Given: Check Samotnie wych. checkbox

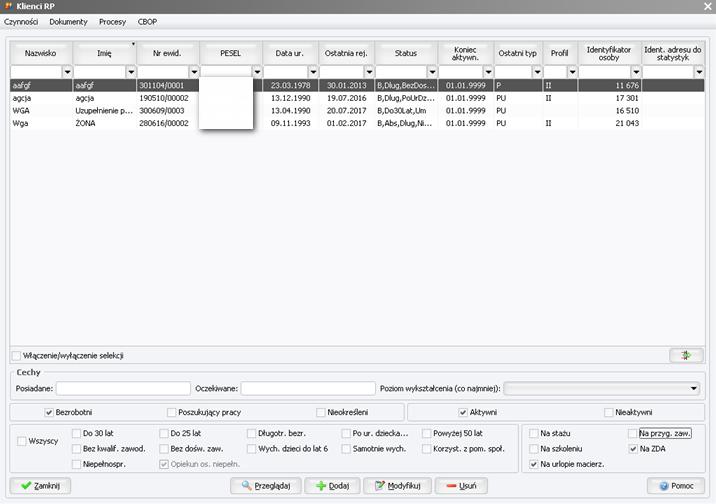Looking at the screenshot, I should (346, 449).
